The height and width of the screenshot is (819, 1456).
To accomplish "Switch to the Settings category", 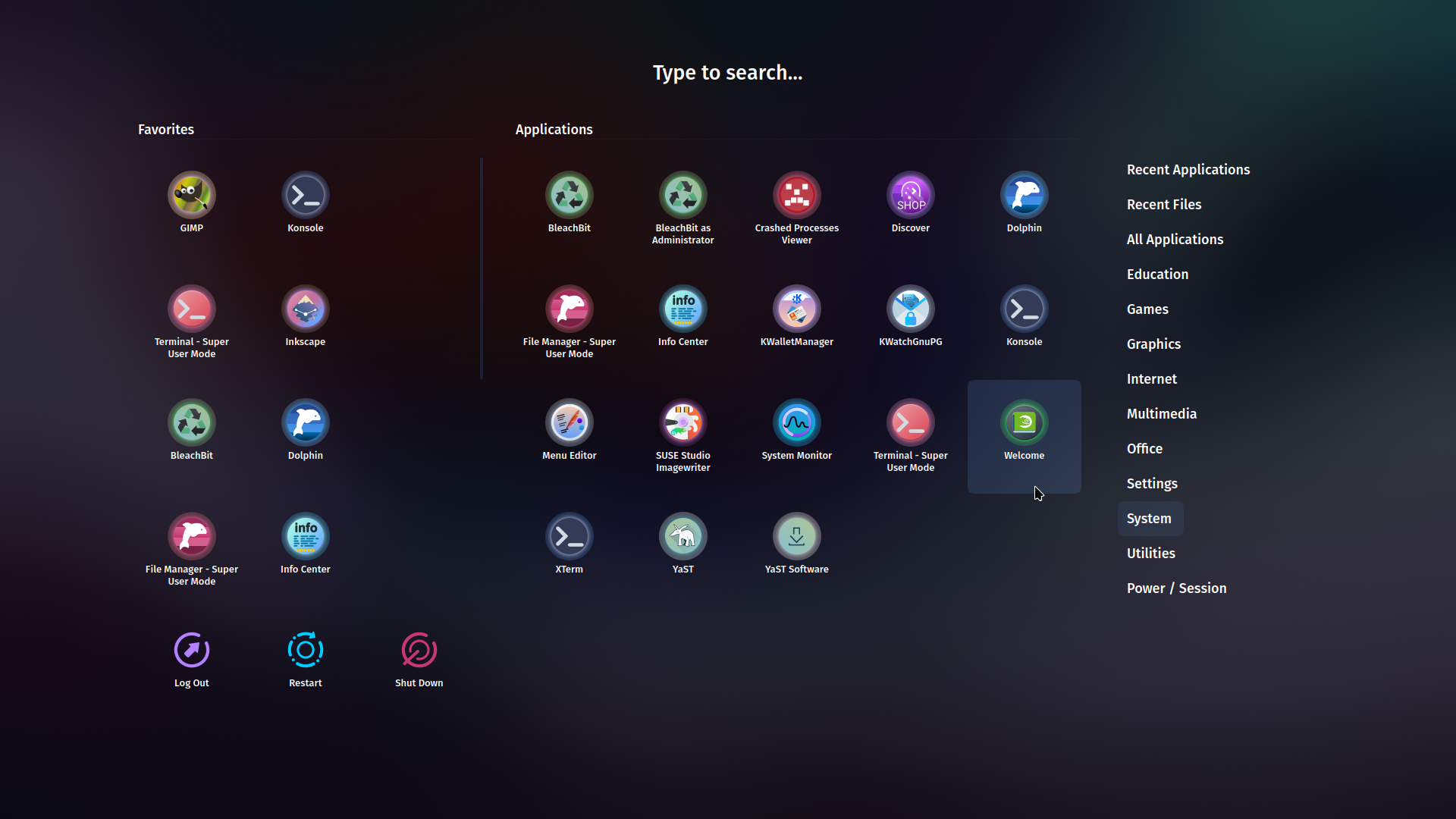I will (x=1152, y=484).
